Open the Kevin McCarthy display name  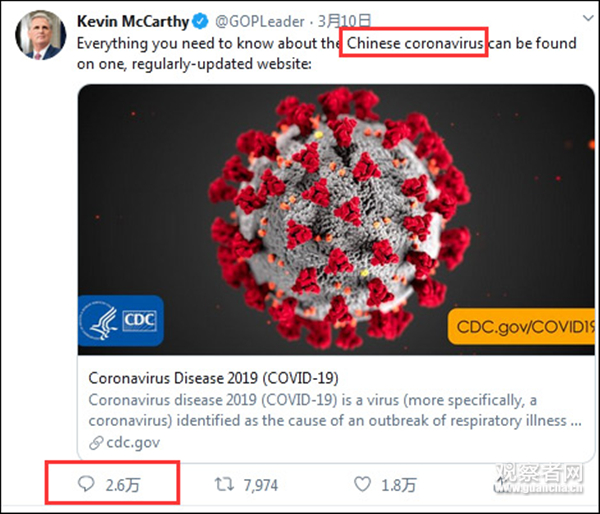pos(132,20)
